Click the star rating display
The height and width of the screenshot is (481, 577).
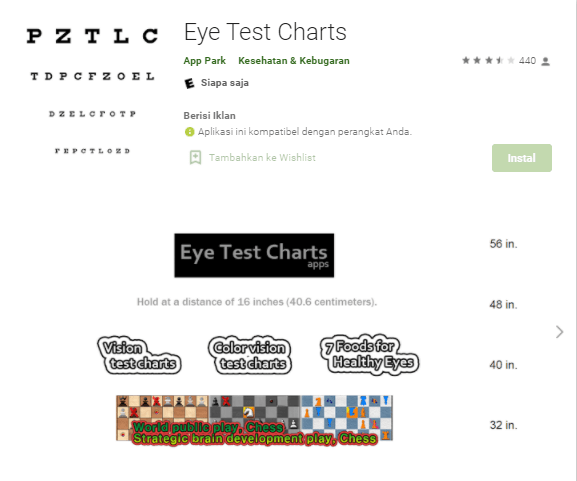tap(488, 60)
